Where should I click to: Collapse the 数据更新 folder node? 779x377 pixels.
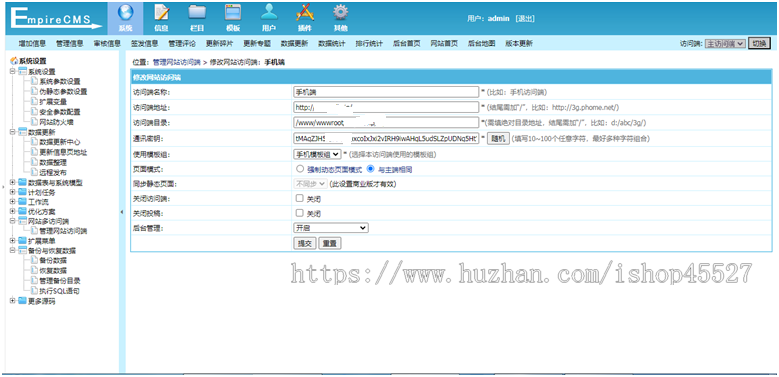(12, 132)
